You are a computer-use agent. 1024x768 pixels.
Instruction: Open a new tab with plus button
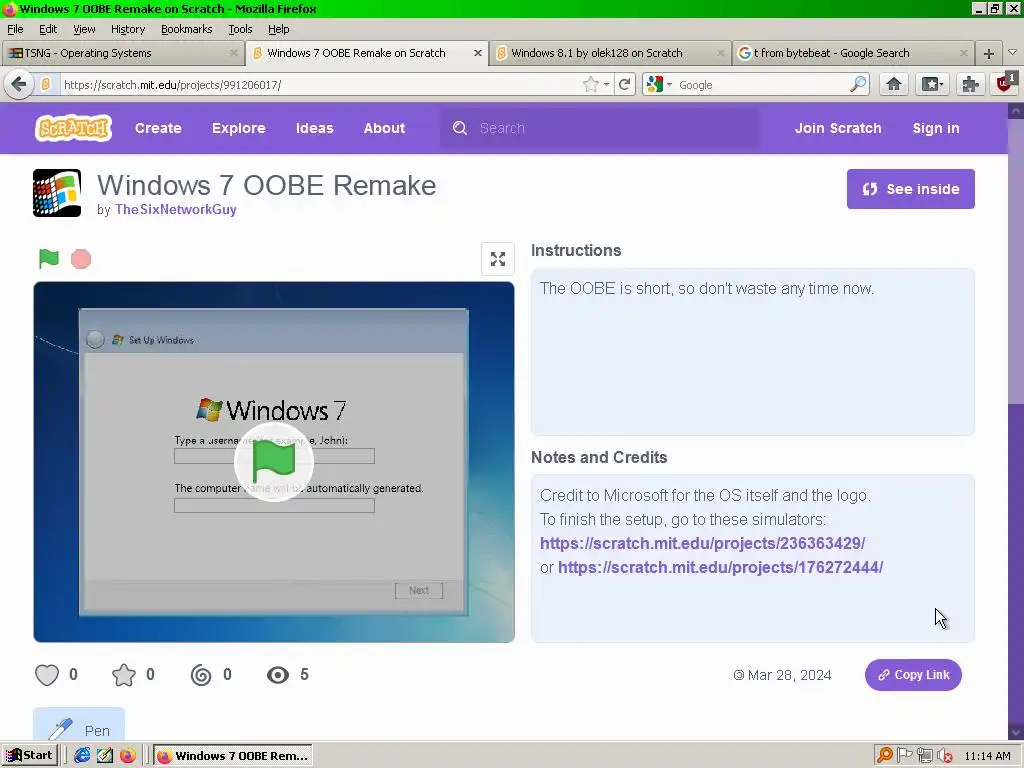click(x=989, y=54)
